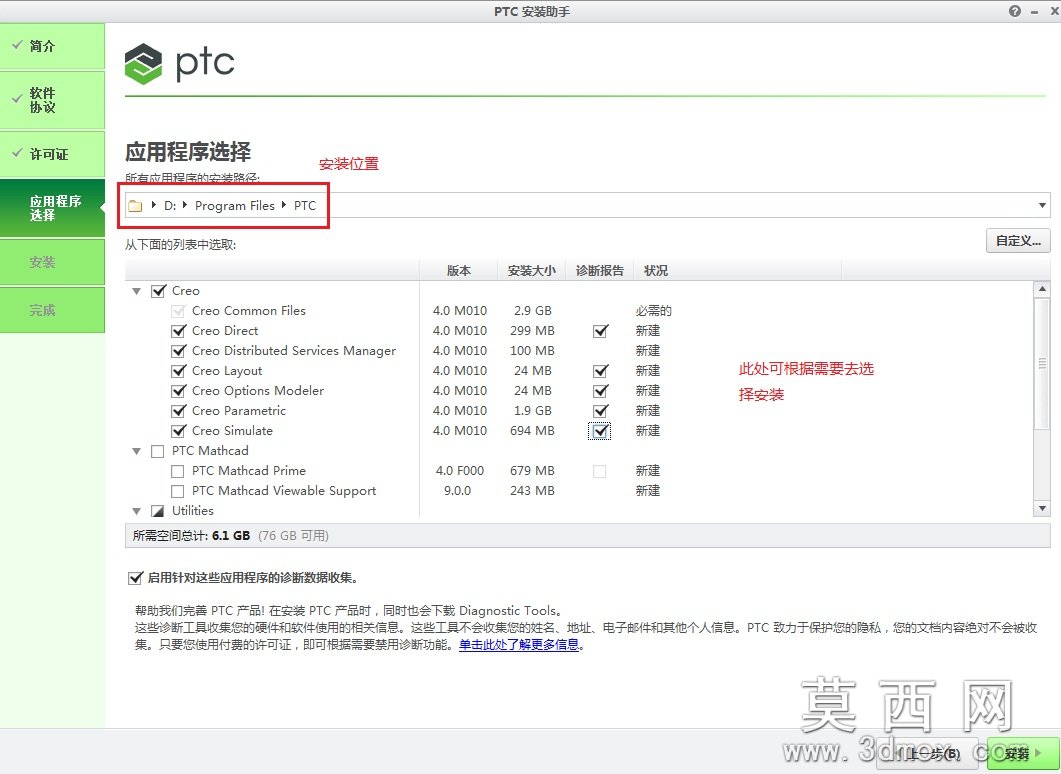Image resolution: width=1061 pixels, height=774 pixels.
Task: Toggle diagnostic report for Creo Simulate
Action: 600,431
